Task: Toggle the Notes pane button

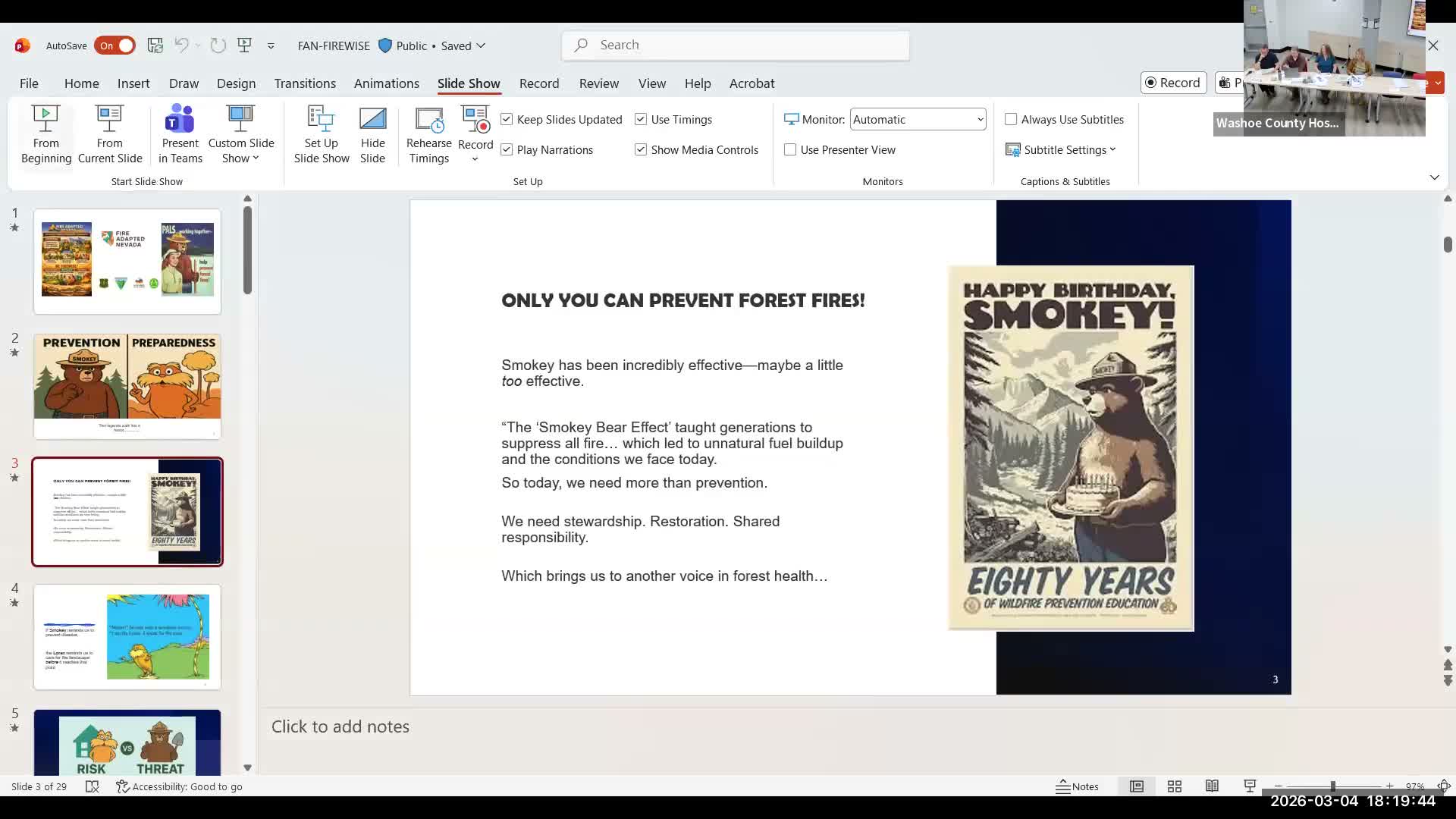Action: click(1077, 786)
